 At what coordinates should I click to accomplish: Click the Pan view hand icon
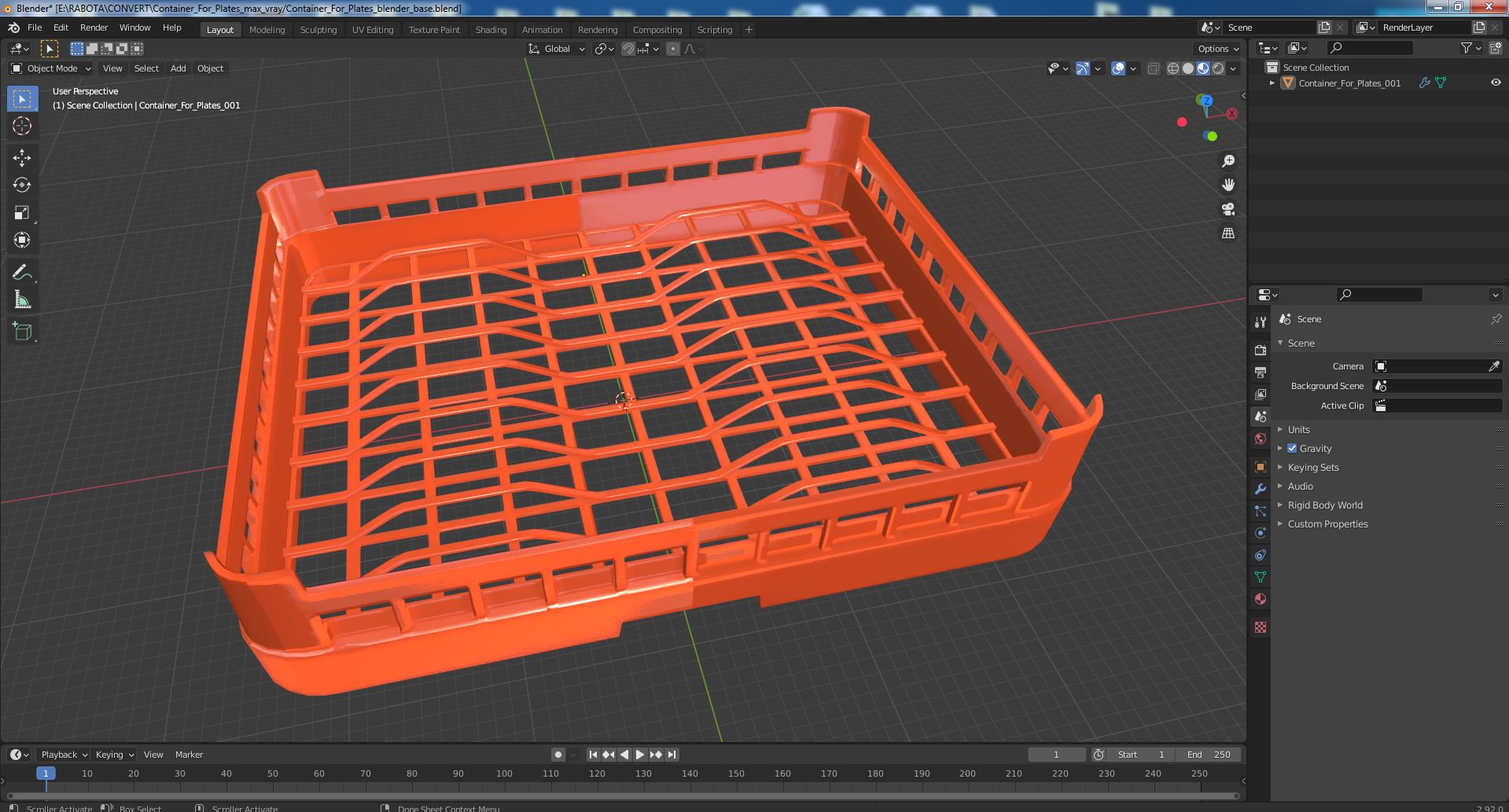click(x=1227, y=185)
